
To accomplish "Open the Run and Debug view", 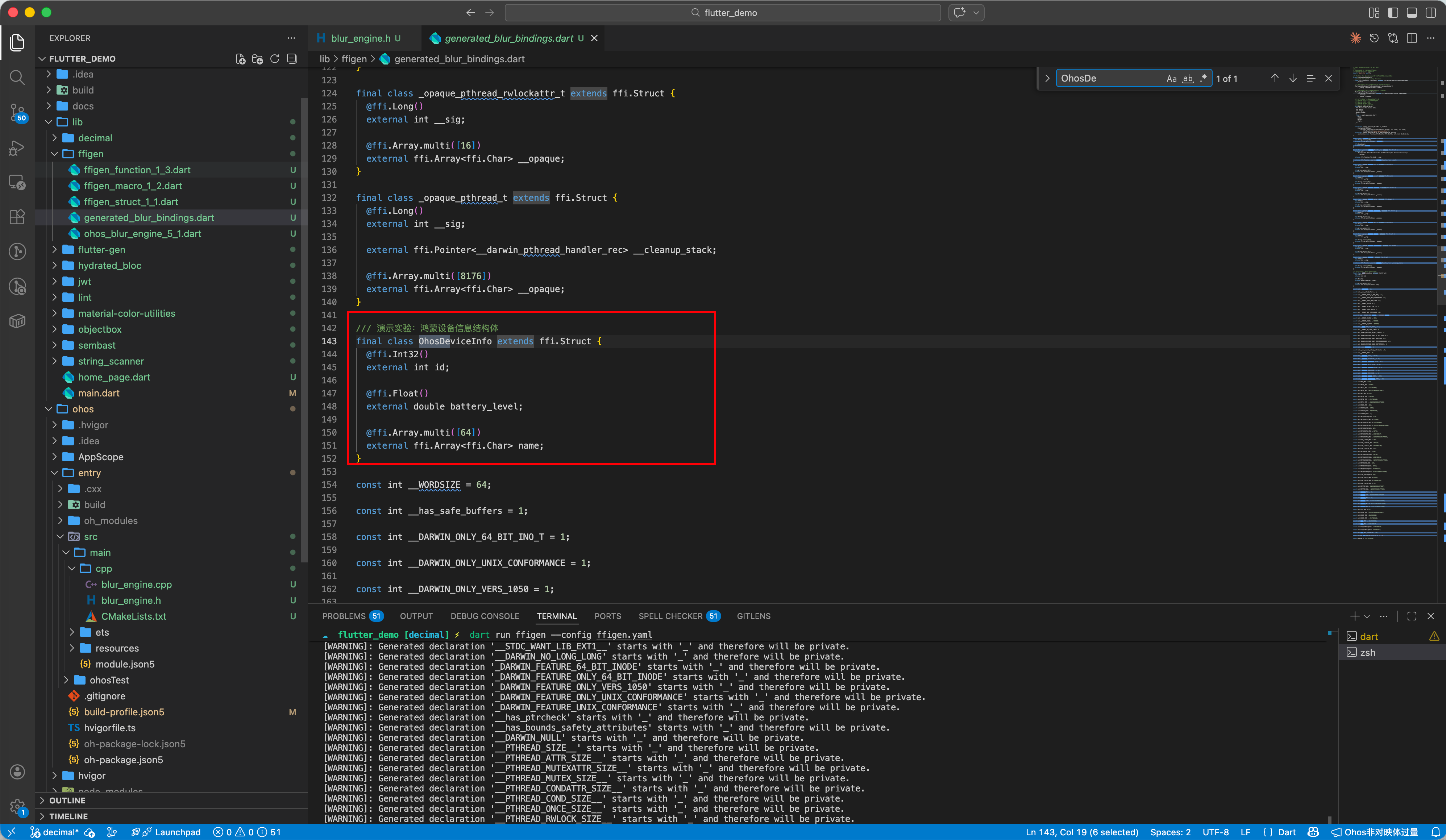I will 17,148.
